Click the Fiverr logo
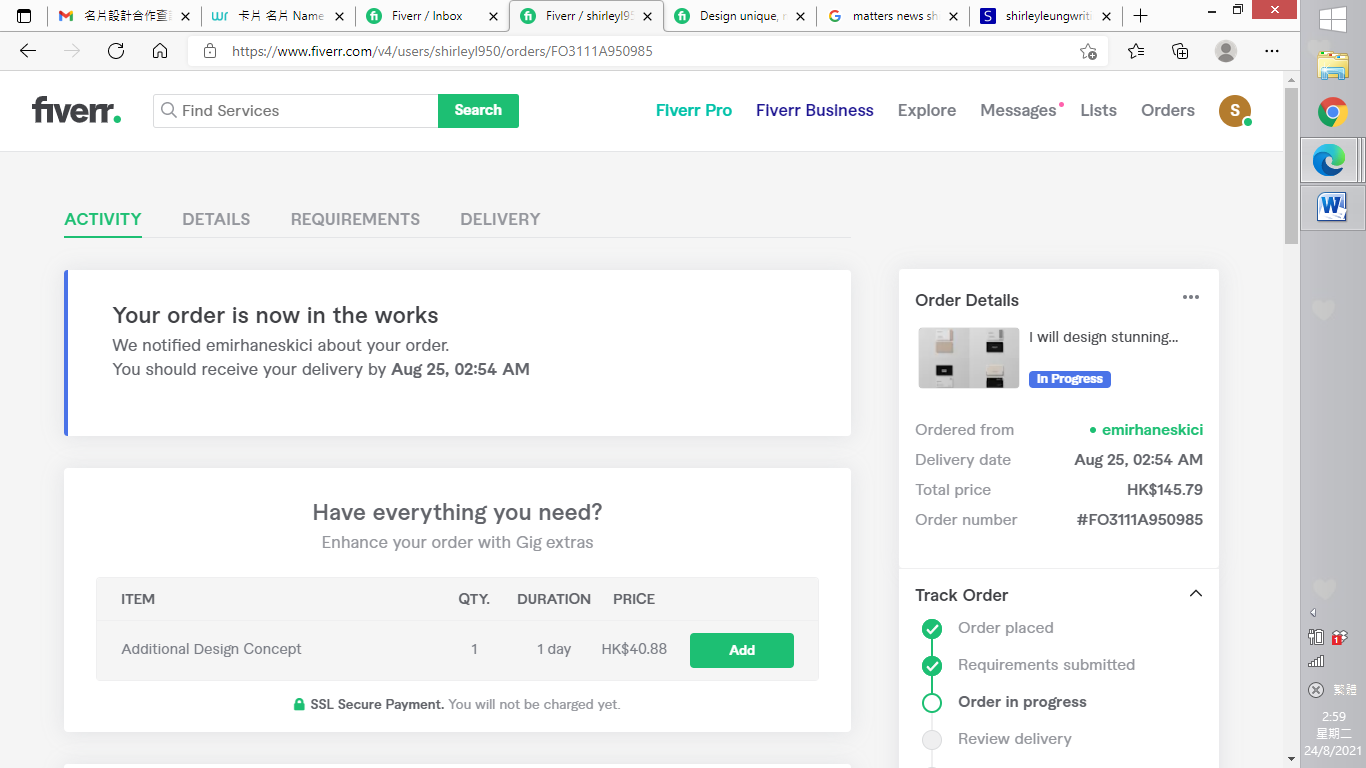This screenshot has width=1366, height=768. click(x=76, y=110)
